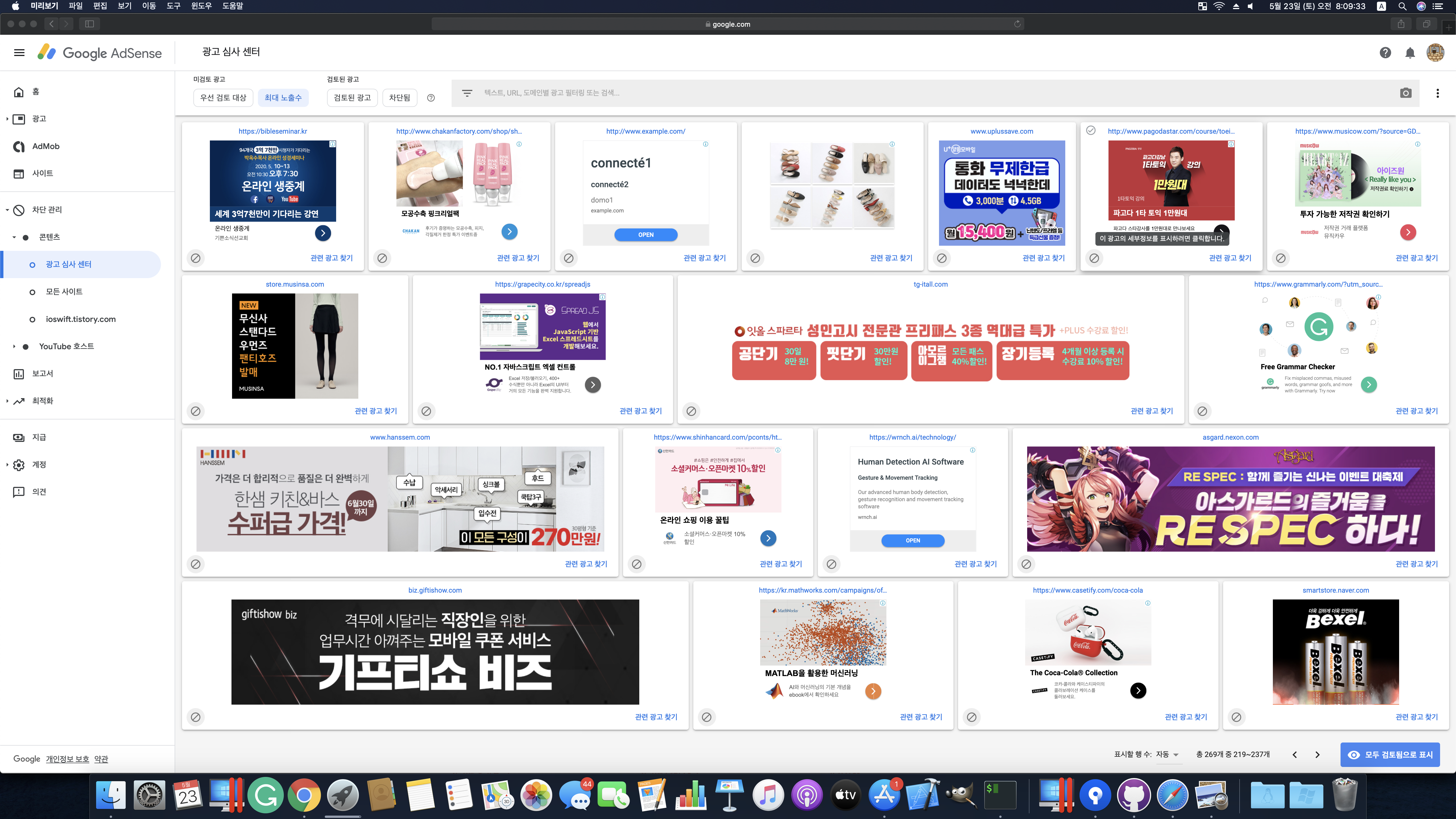The height and width of the screenshot is (819, 1456).
Task: Click the hamburger main menu icon
Action: [x=19, y=53]
